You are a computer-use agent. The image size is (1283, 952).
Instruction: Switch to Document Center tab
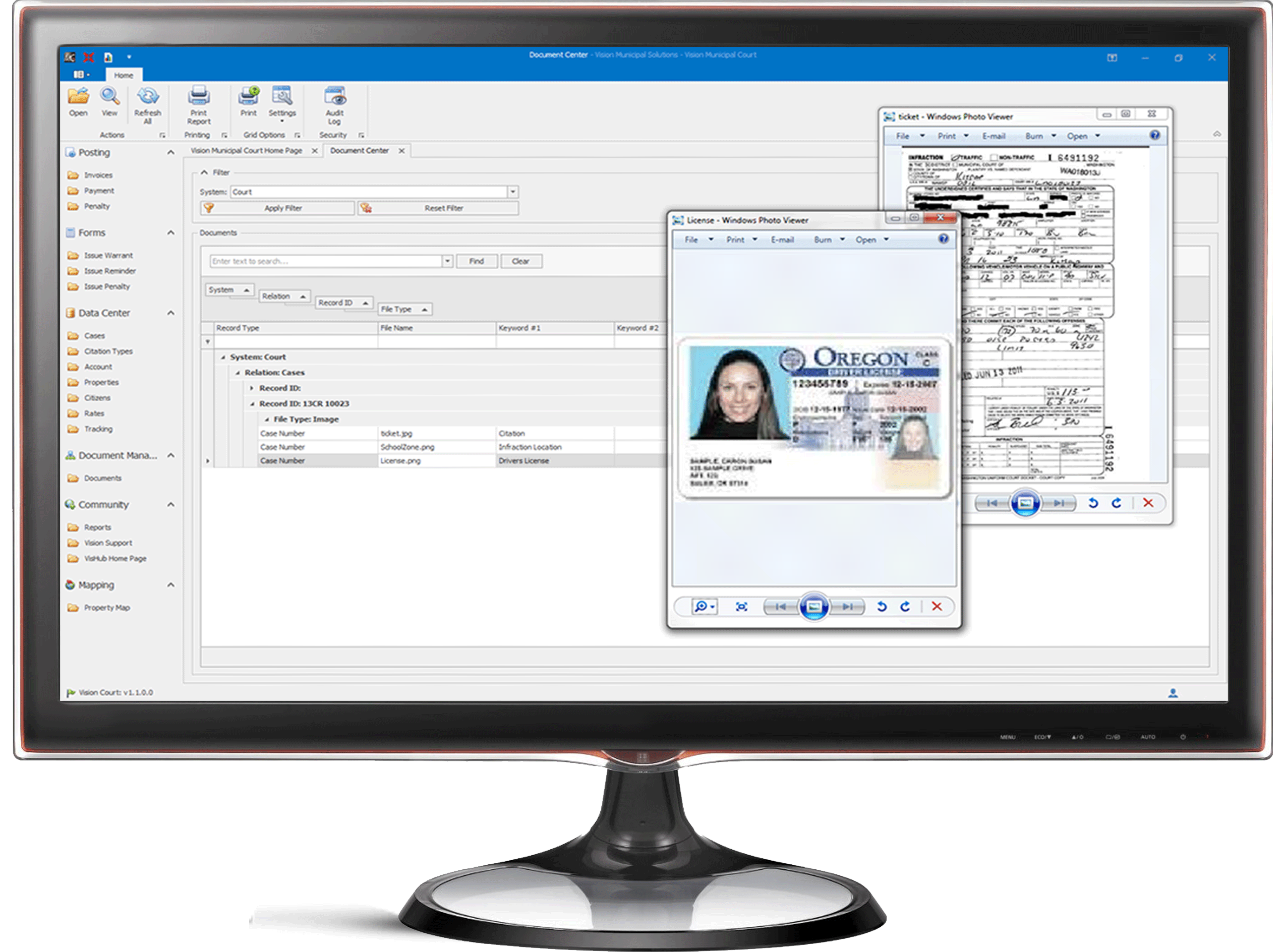click(x=360, y=150)
